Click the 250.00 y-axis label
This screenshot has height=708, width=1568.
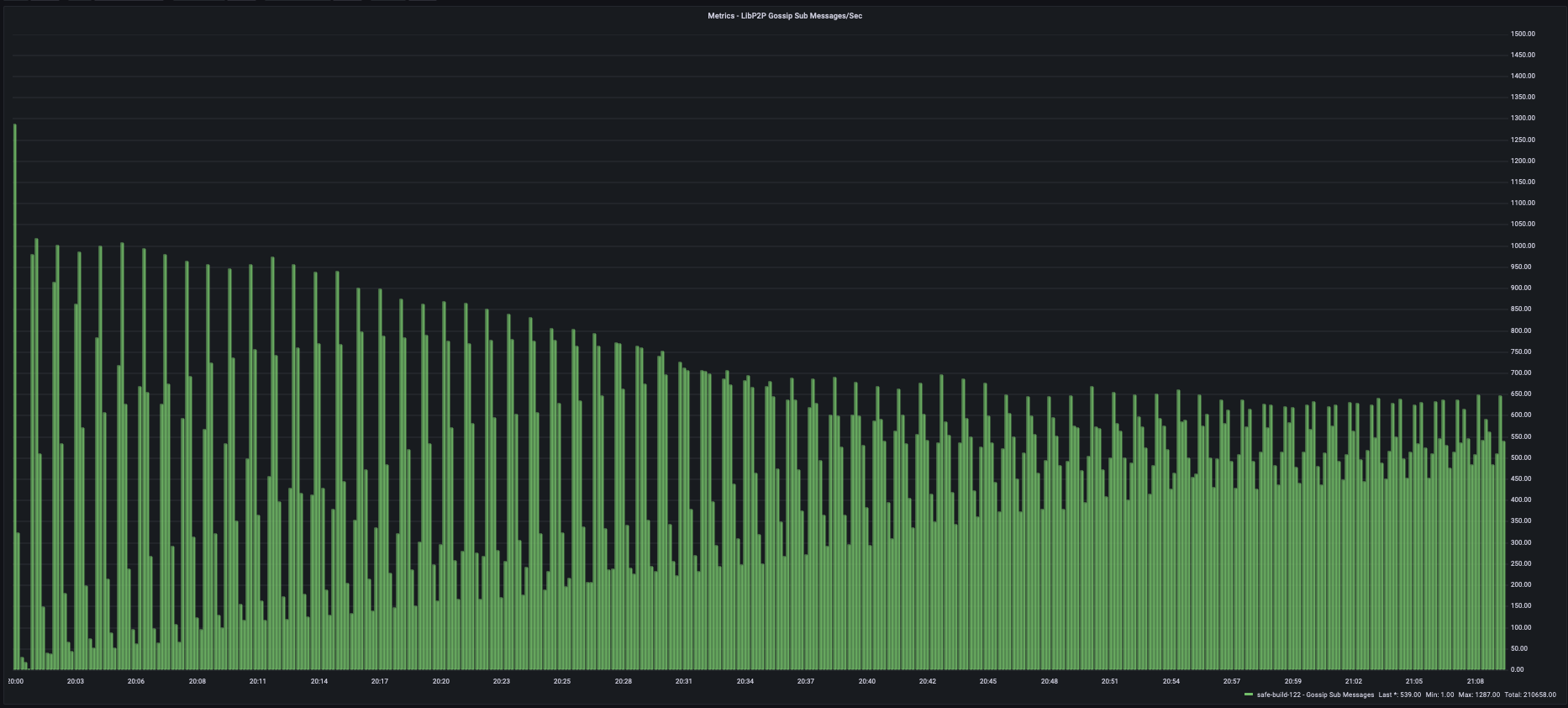pos(1522,563)
